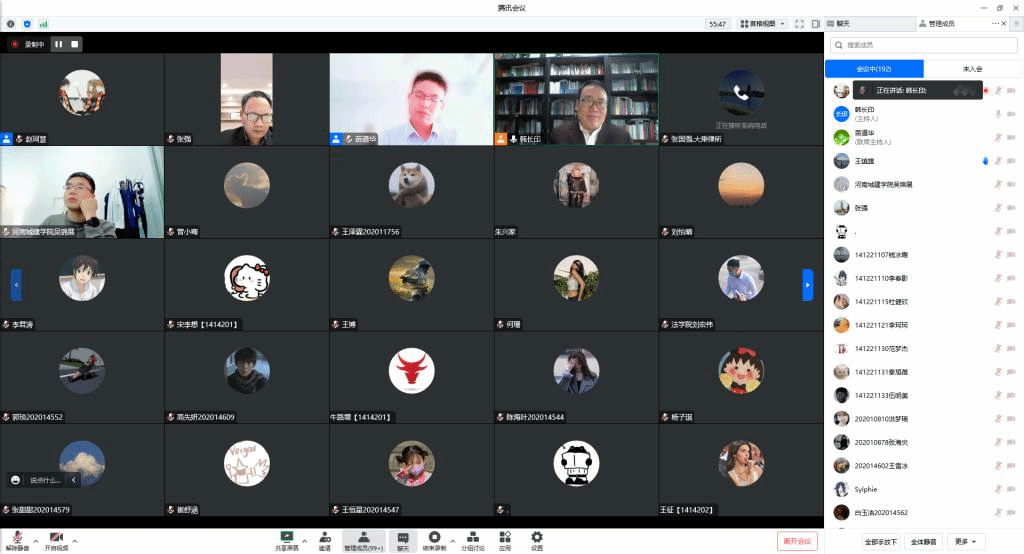The image size is (1024, 554).
Task: Open the 宫格视图 layout dropdown
Action: pyautogui.click(x=761, y=23)
